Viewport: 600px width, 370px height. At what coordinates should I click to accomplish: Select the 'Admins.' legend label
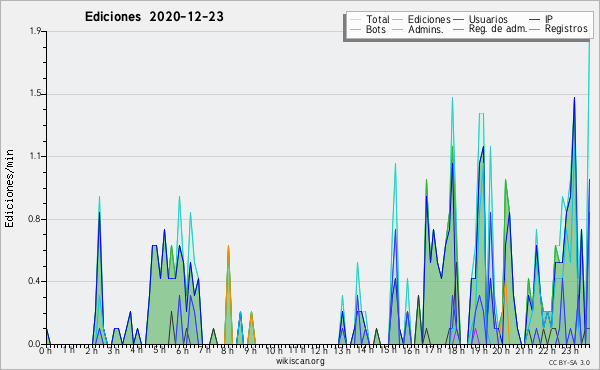[x=426, y=29]
